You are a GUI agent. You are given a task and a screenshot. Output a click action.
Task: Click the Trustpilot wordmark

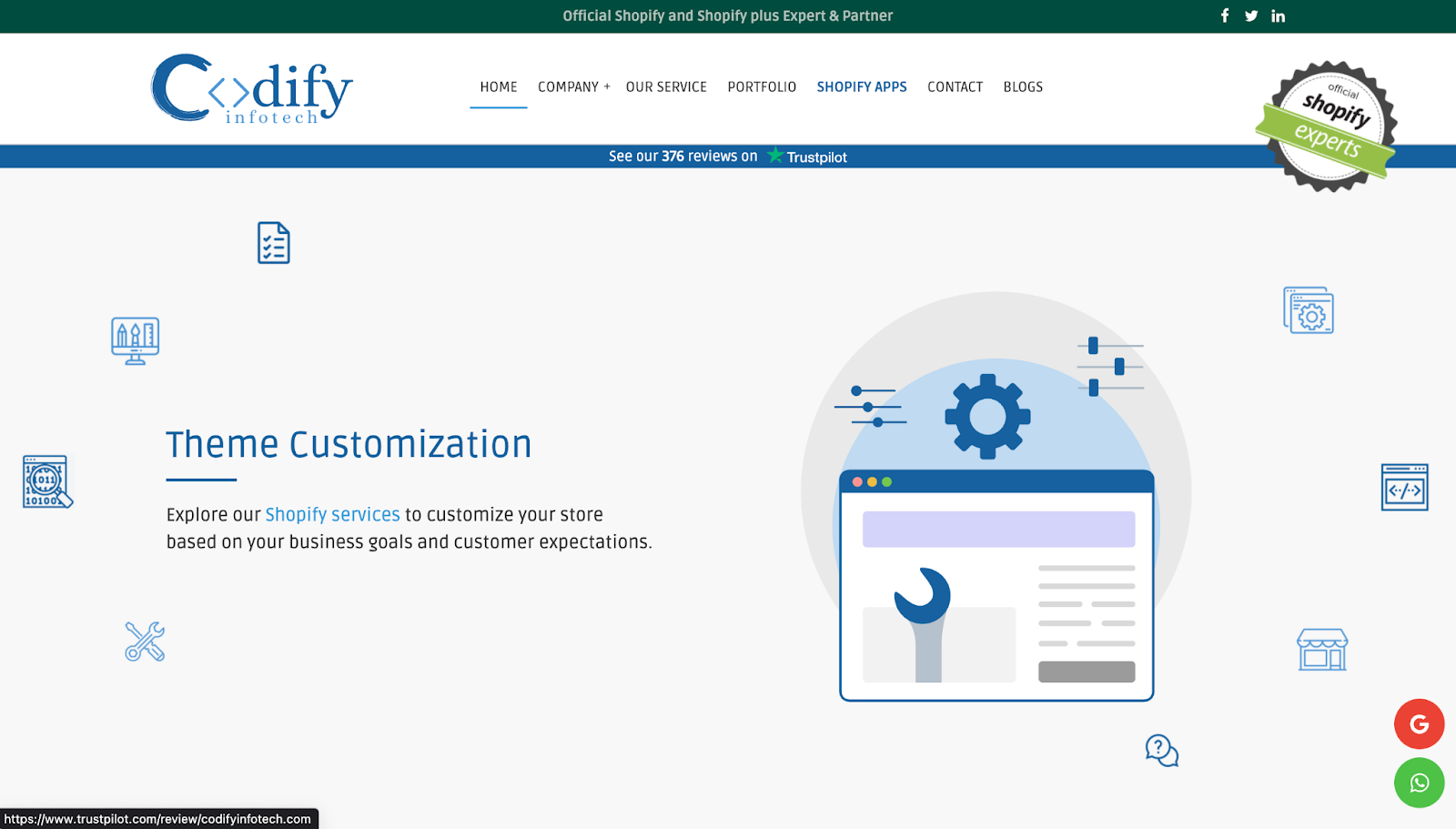[817, 156]
